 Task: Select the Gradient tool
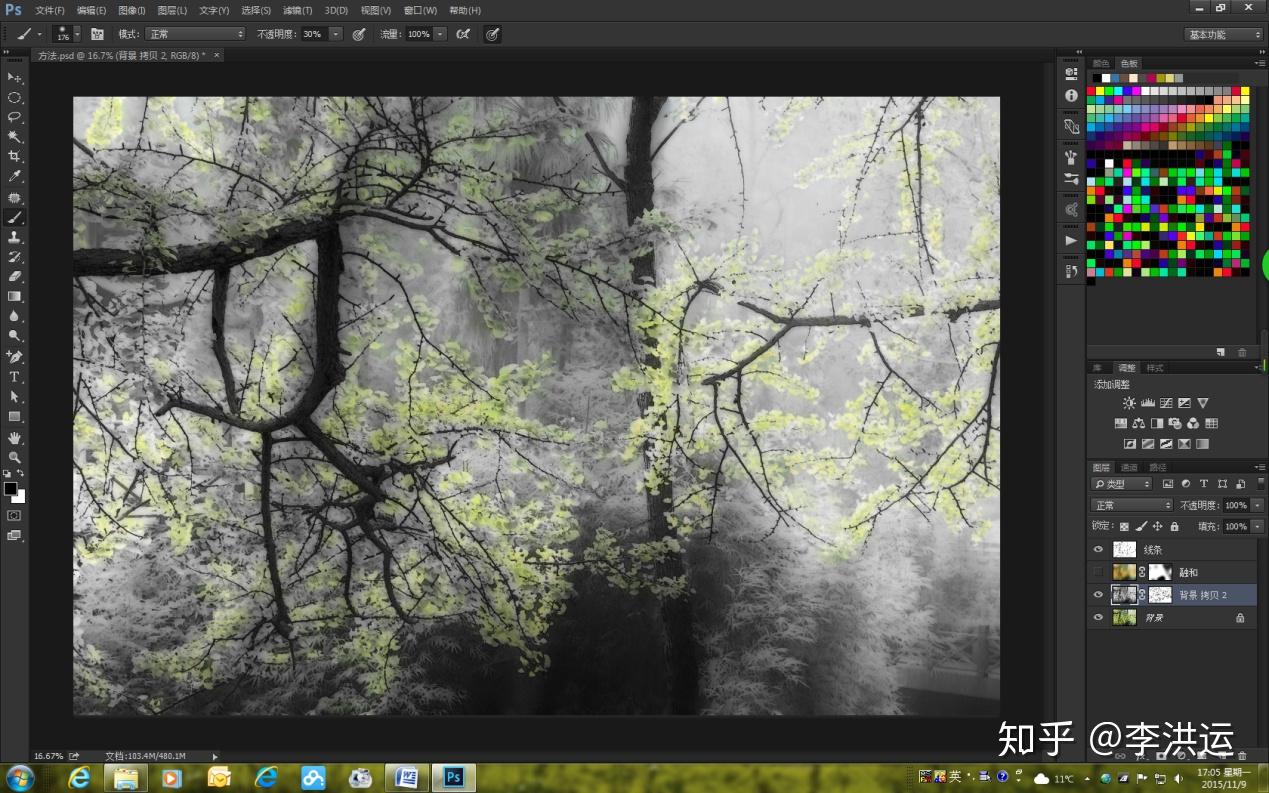pyautogui.click(x=14, y=297)
